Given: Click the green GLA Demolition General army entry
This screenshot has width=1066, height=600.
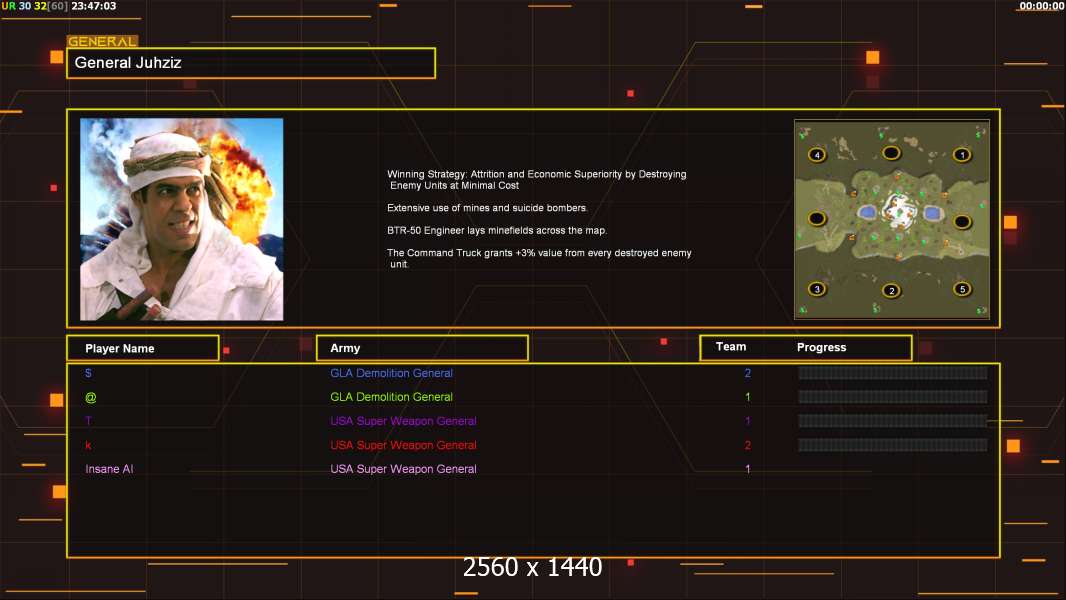Looking at the screenshot, I should [x=391, y=397].
